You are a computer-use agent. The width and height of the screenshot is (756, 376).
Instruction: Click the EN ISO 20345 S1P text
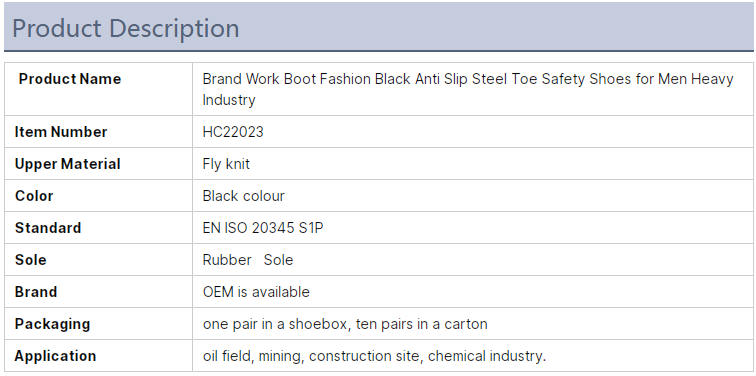(263, 228)
